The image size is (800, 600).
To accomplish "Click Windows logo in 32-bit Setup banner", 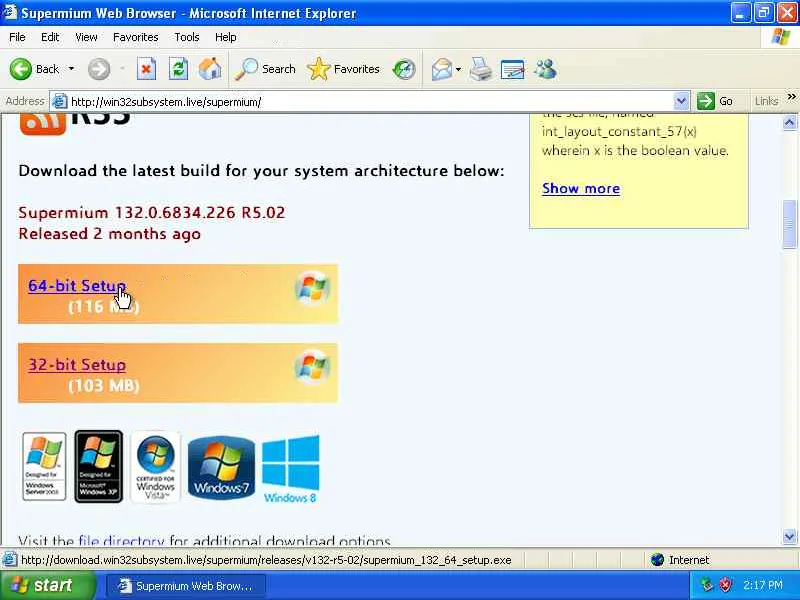I will (x=312, y=367).
